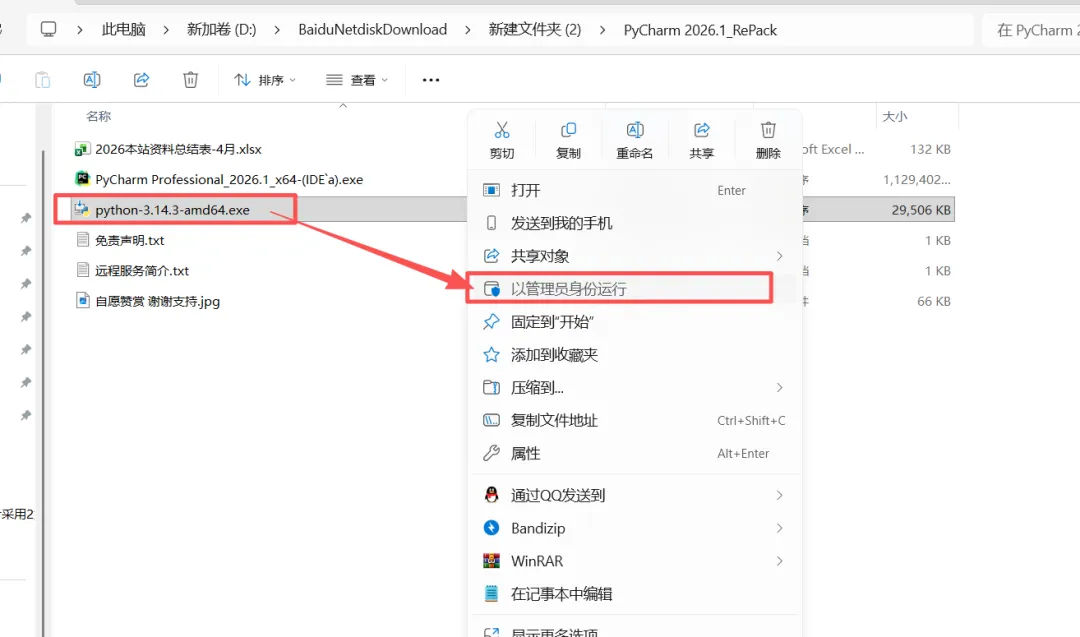Viewport: 1080px width, 637px height.
Task: Open the 排序 sort dropdown
Action: [x=265, y=80]
